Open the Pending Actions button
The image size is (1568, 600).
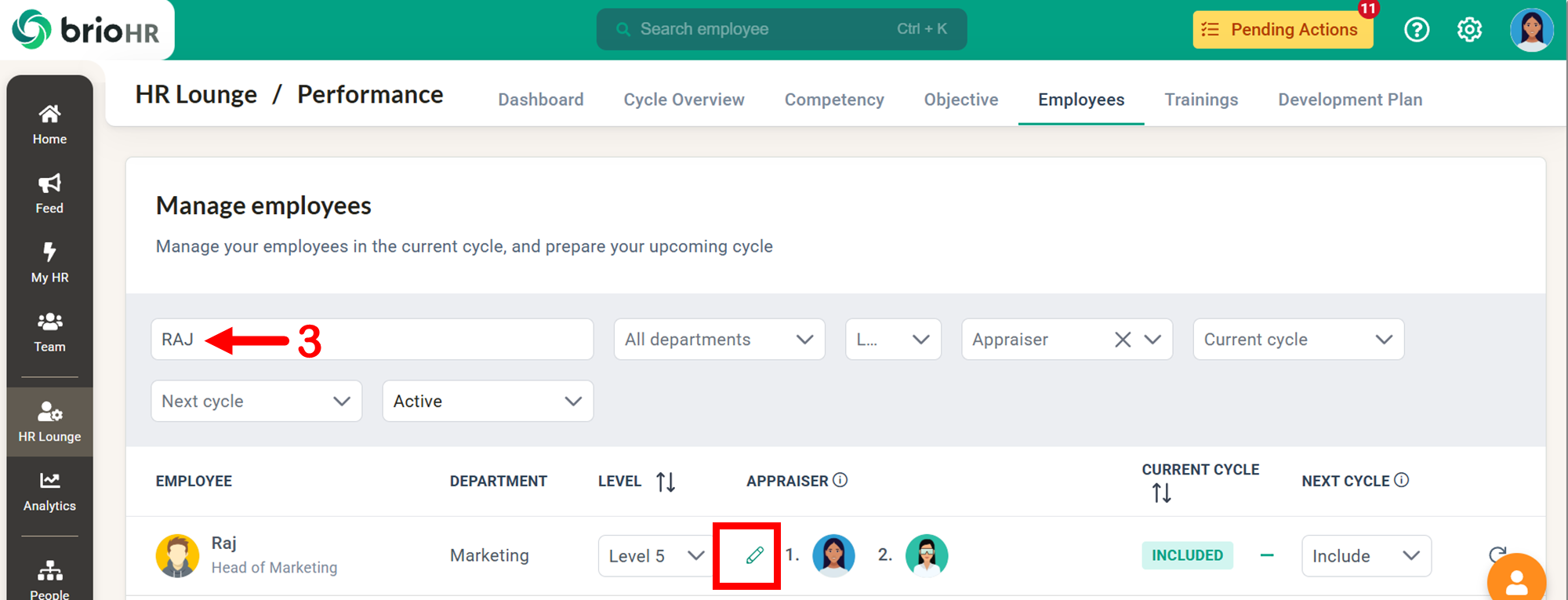(1283, 30)
